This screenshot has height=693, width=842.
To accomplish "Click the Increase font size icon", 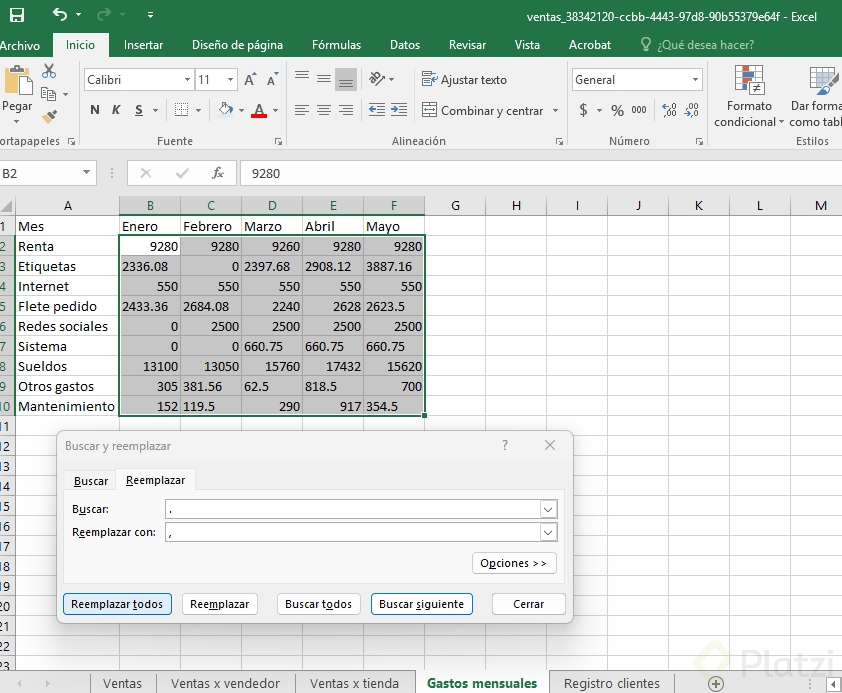I will coord(251,80).
